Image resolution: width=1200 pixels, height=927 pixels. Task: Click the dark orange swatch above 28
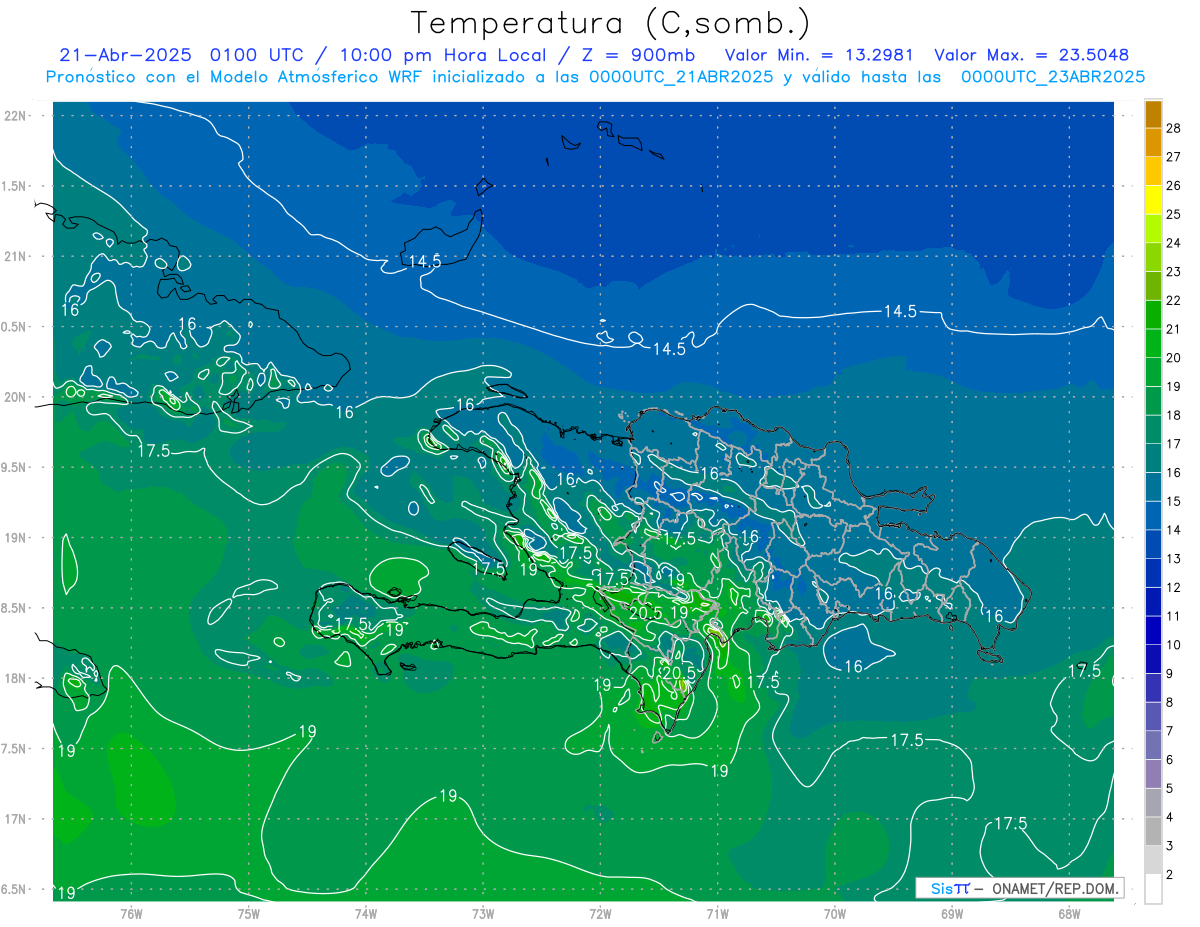coord(1153,115)
